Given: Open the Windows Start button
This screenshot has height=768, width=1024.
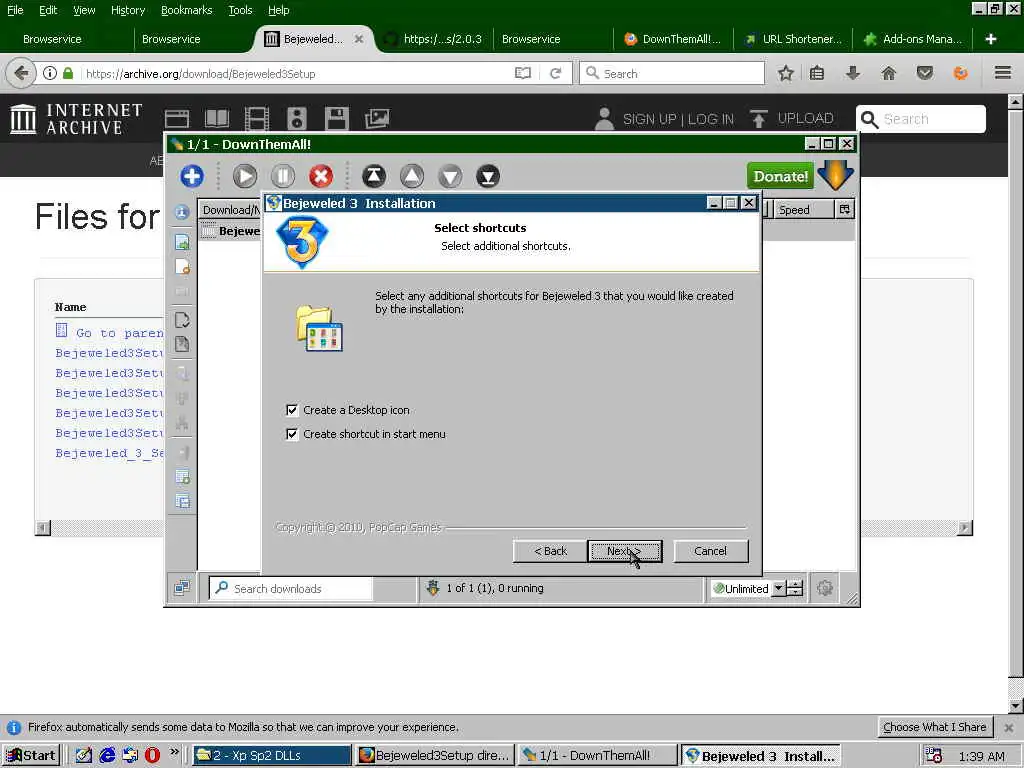Looking at the screenshot, I should click(31, 756).
